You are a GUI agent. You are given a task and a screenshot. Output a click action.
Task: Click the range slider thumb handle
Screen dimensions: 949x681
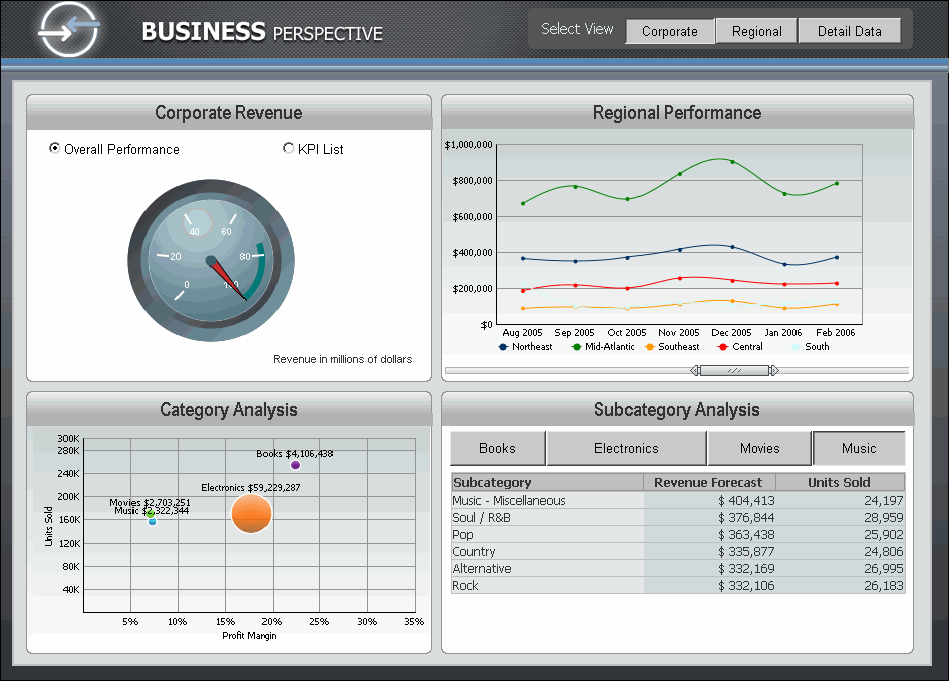pos(734,370)
